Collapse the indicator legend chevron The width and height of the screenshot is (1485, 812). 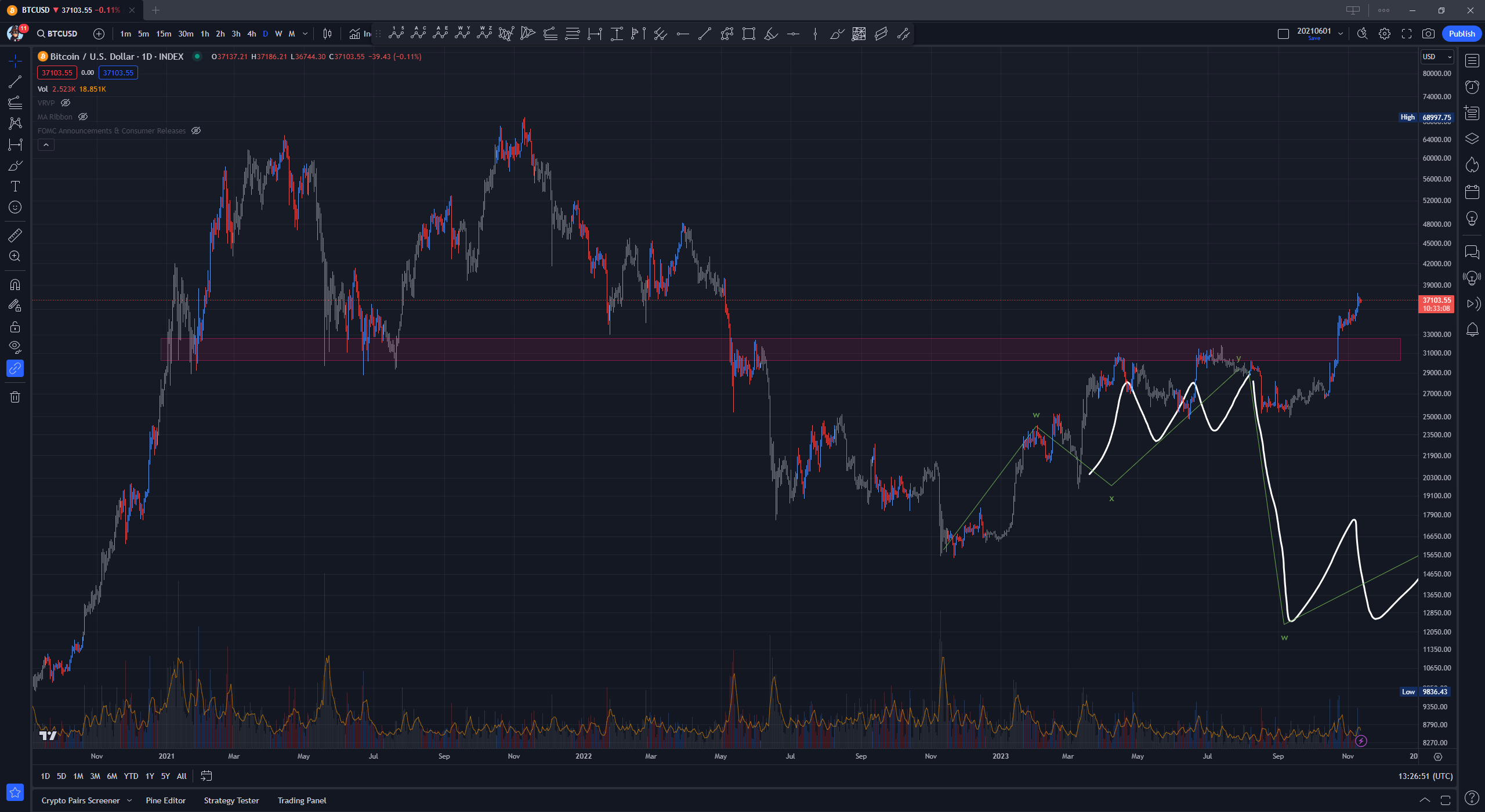(46, 145)
